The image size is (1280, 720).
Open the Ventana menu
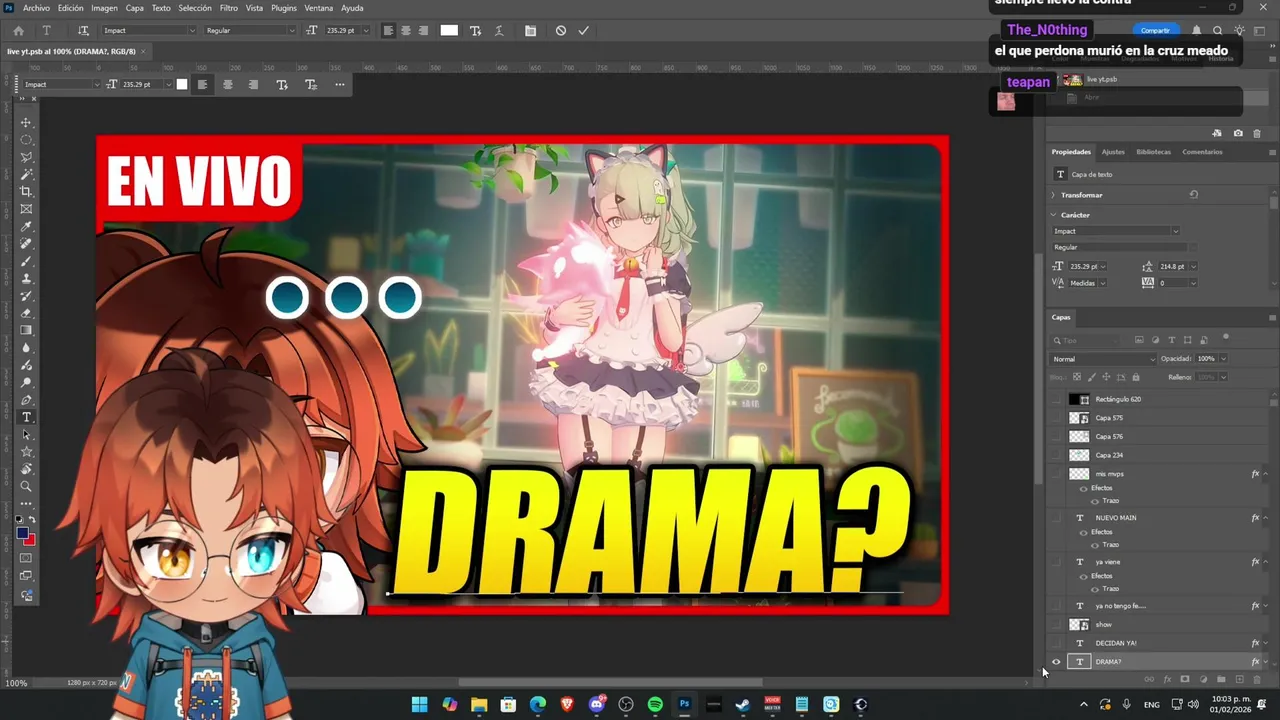tap(318, 8)
